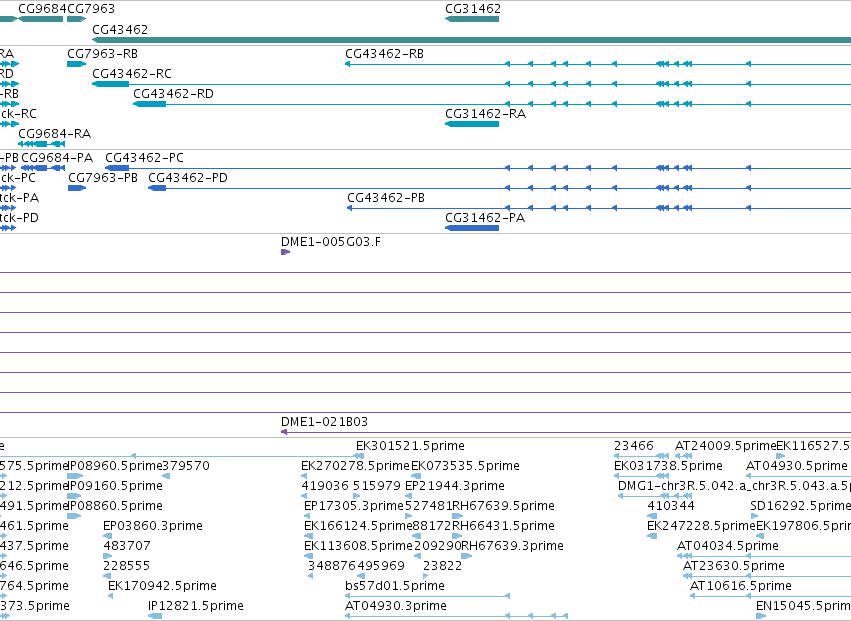Screen dimensions: 851x621
Task: Select the 410344 feature label
Action: [671, 506]
